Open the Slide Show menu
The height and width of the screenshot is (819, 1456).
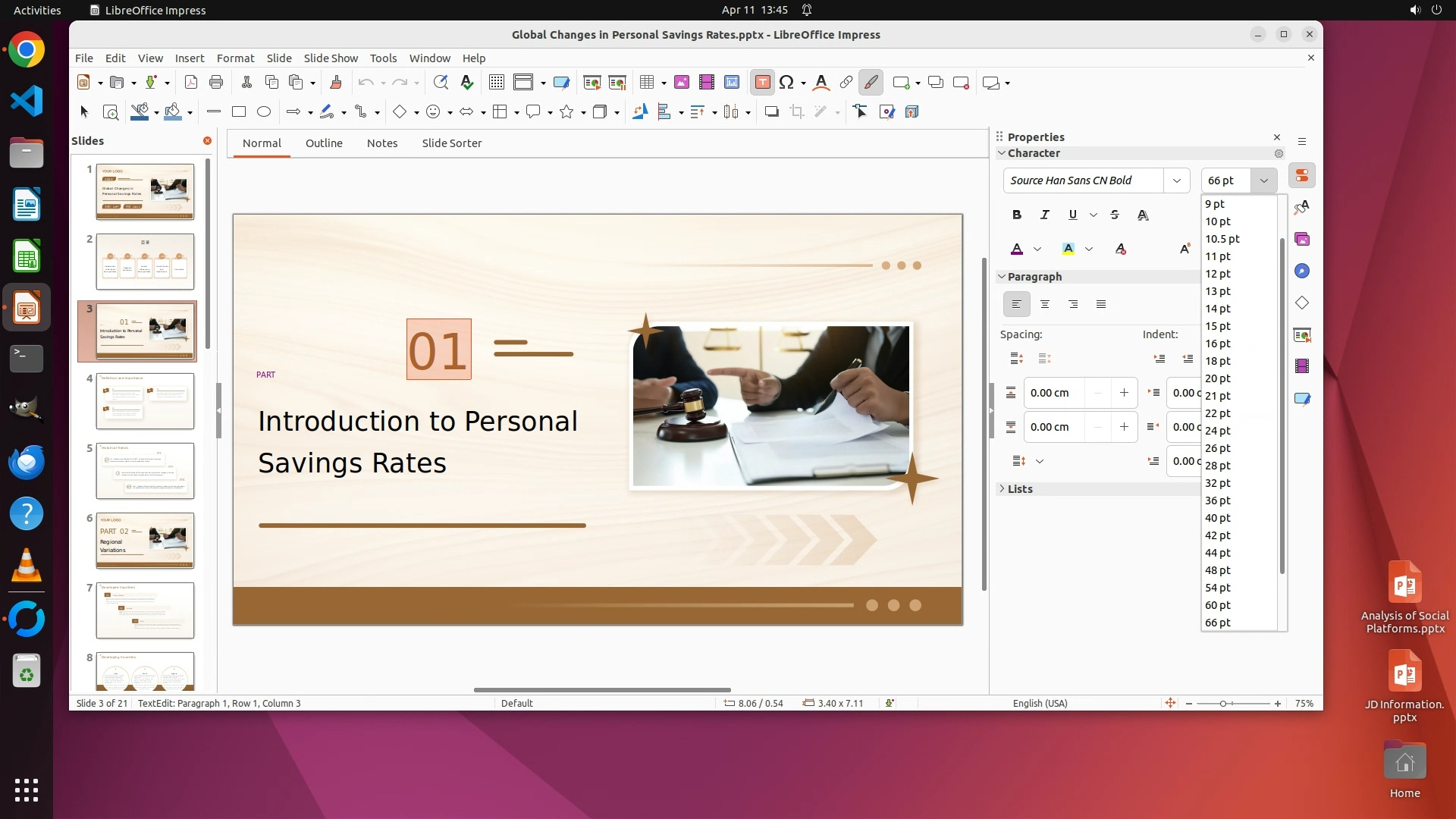coord(330,58)
